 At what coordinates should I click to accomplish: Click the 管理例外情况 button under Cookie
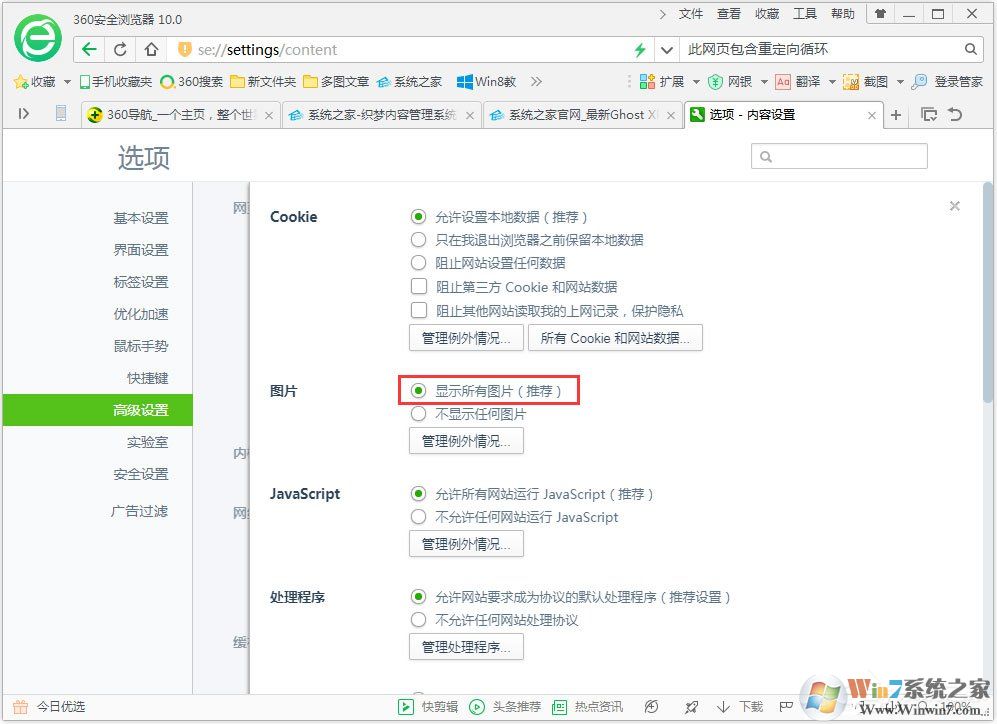[465, 337]
